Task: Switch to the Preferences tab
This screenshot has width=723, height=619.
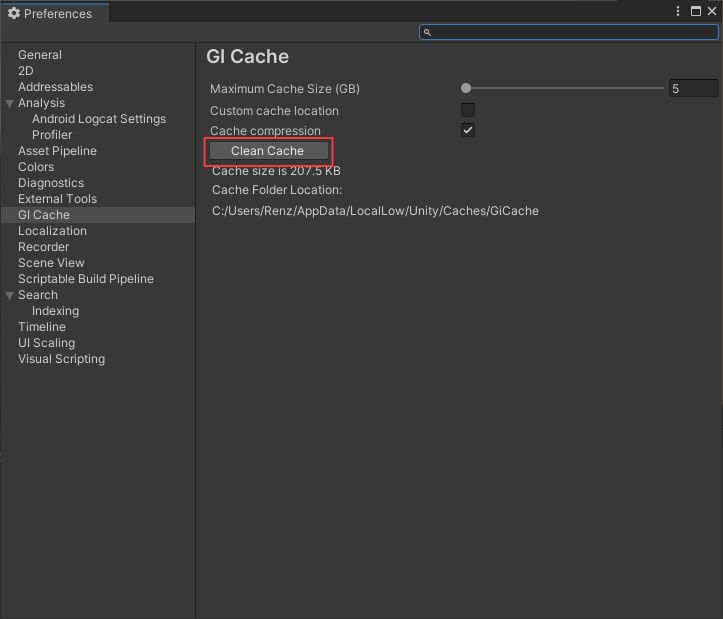Action: click(x=51, y=13)
